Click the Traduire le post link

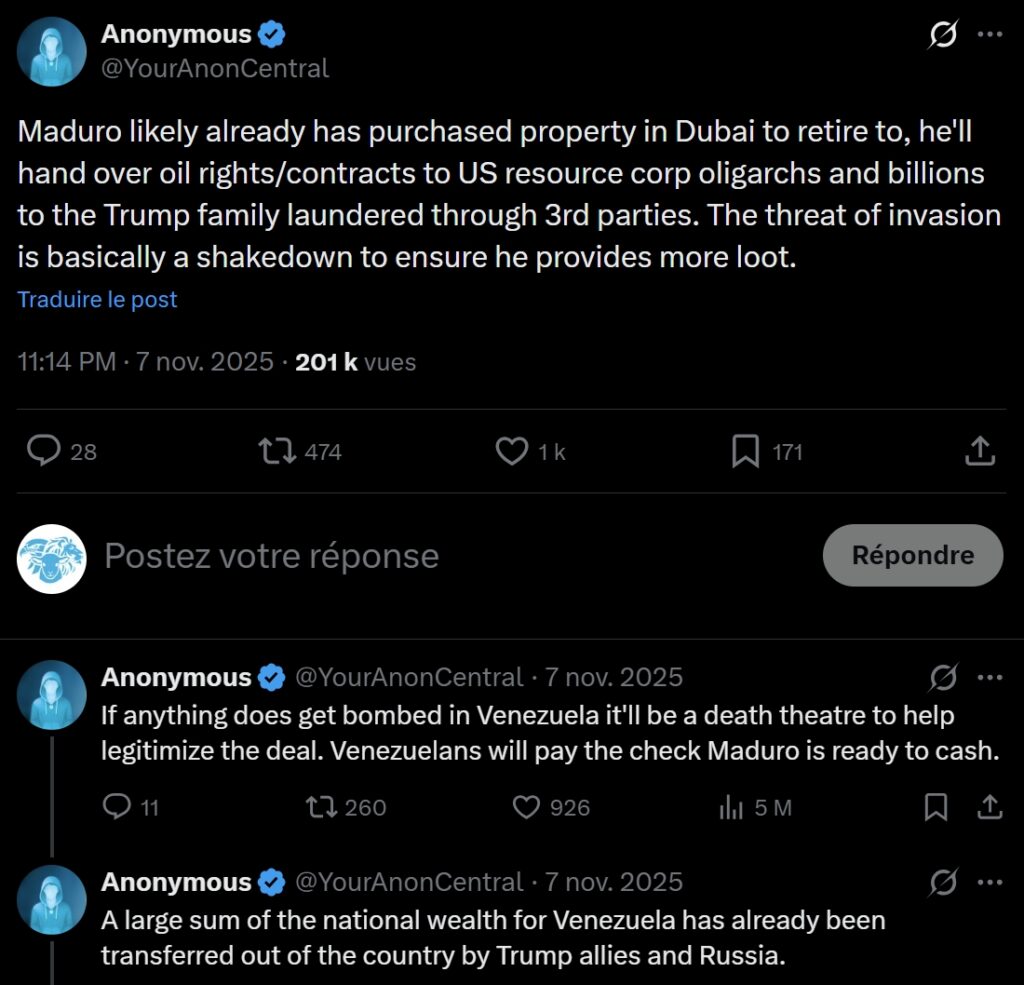pyautogui.click(x=97, y=299)
